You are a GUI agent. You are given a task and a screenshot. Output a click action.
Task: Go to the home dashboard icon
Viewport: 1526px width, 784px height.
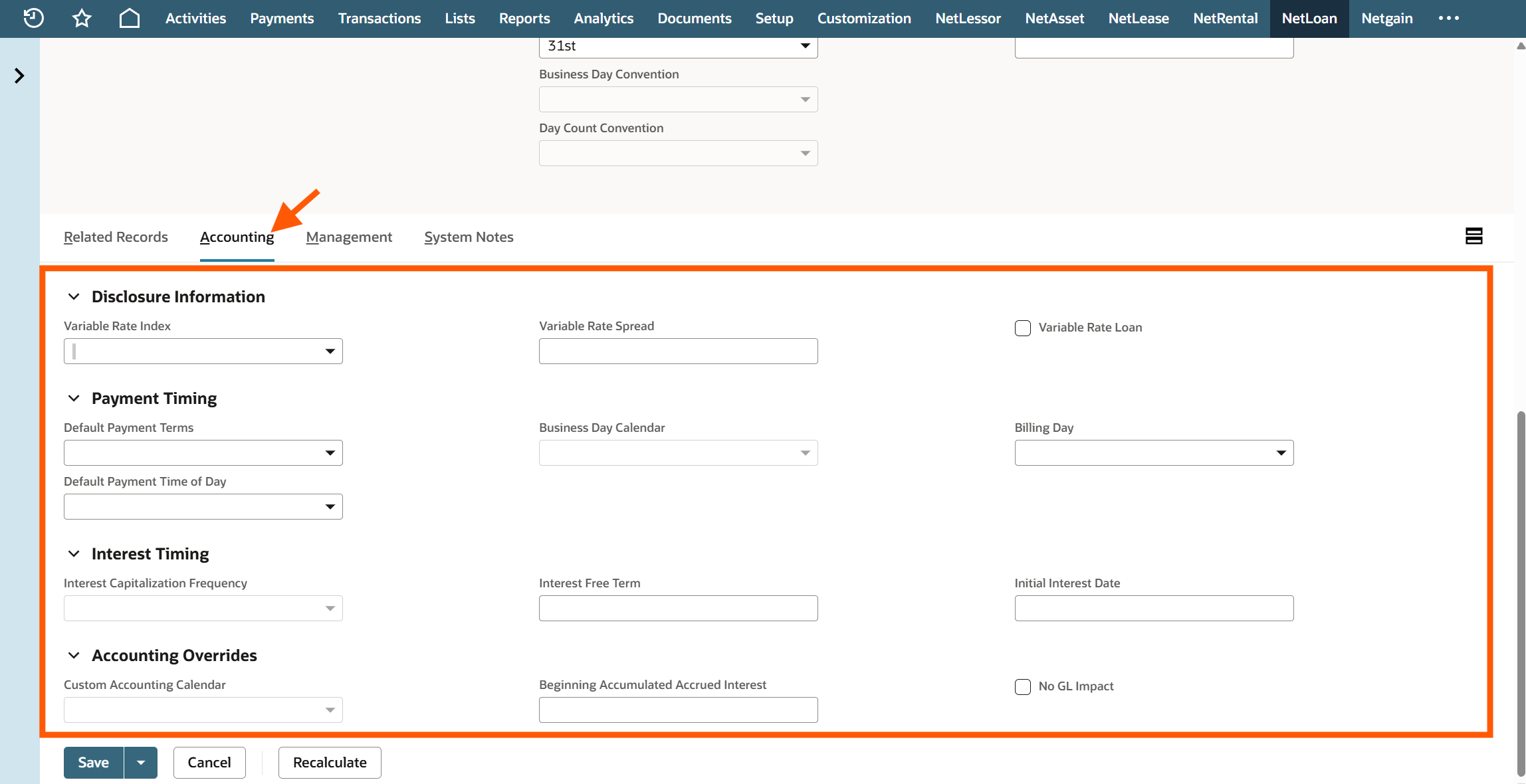coord(130,18)
